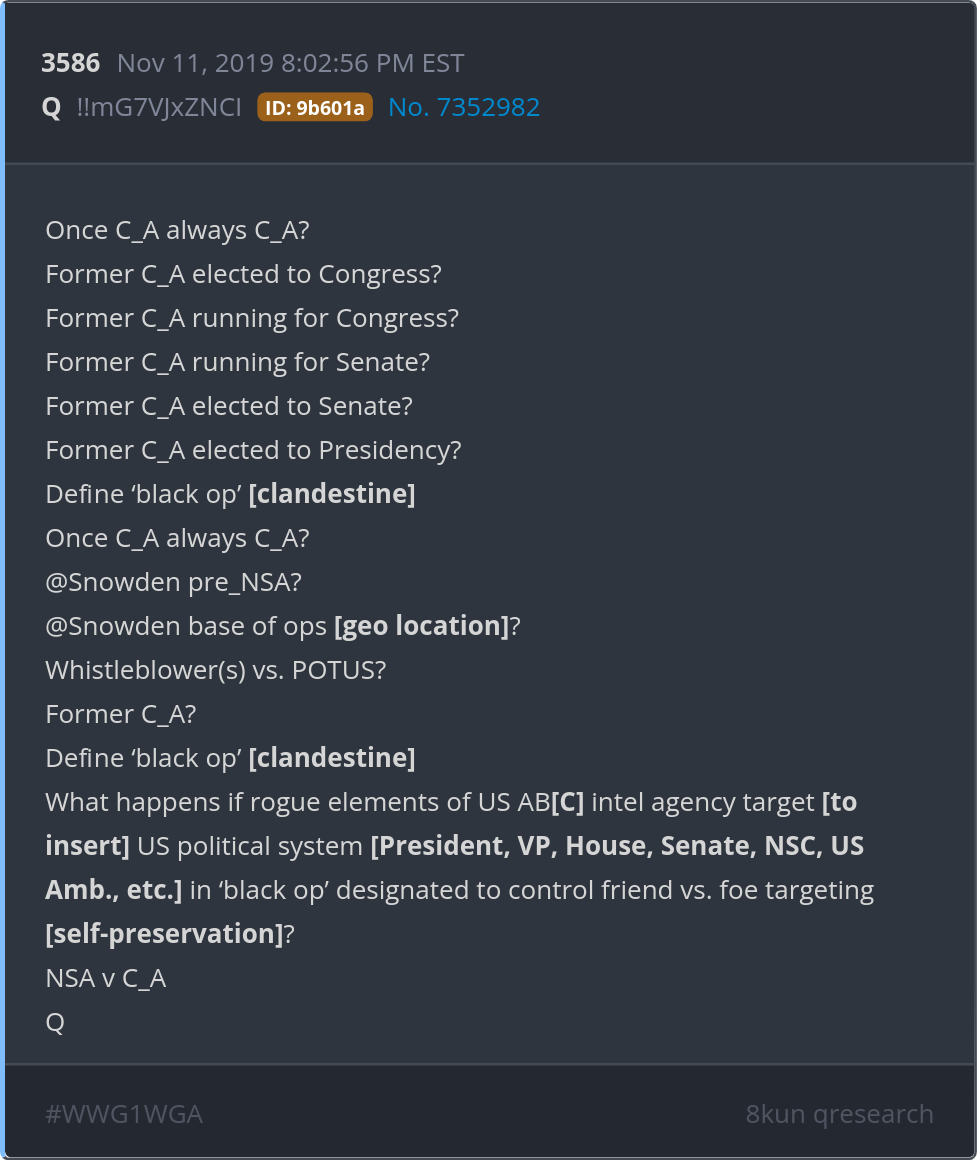The image size is (978, 1160).
Task: Click the 'Former C_A running for Congress?' line
Action: (252, 318)
